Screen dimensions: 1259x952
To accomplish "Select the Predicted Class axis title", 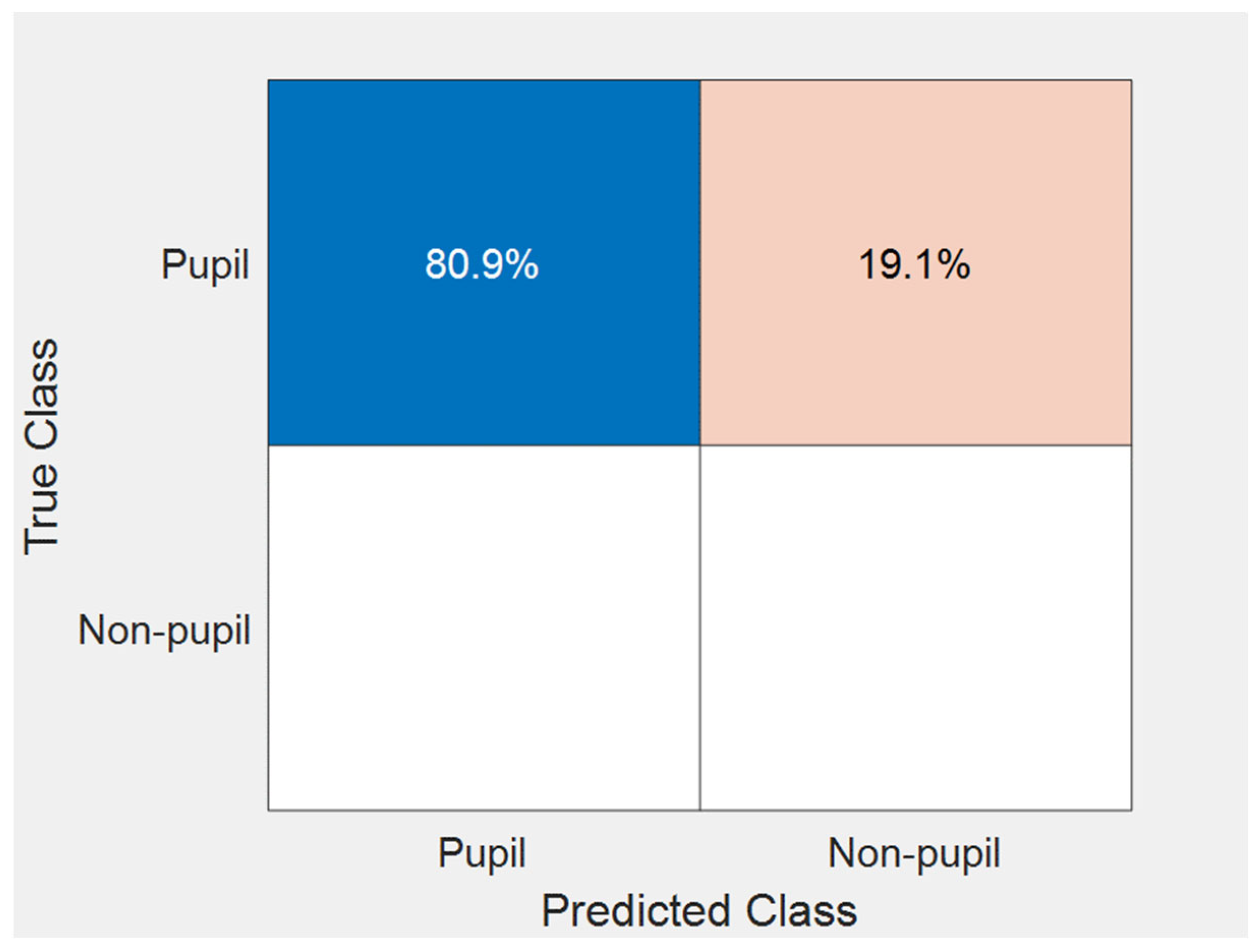I will (x=699, y=910).
